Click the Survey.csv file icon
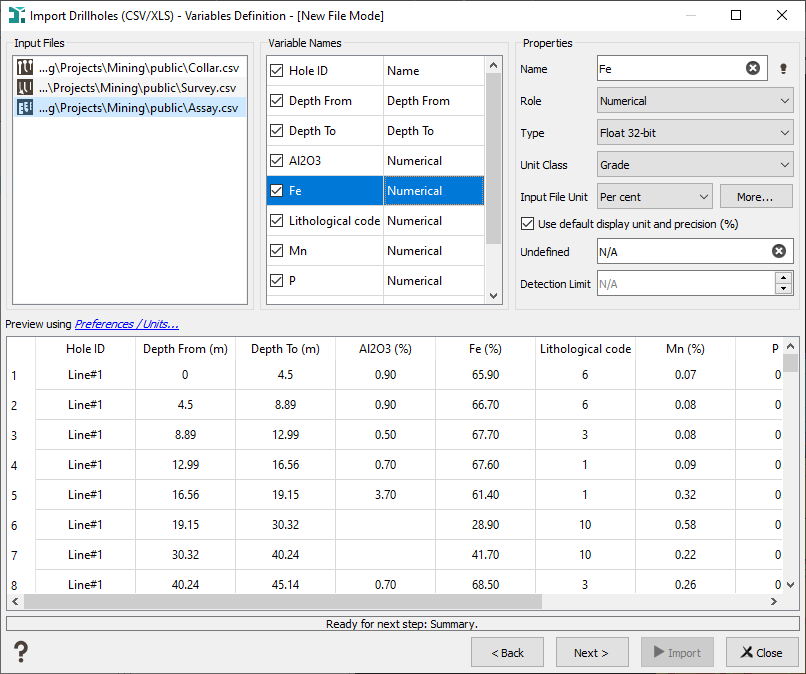The height and width of the screenshot is (674, 806). (x=25, y=88)
